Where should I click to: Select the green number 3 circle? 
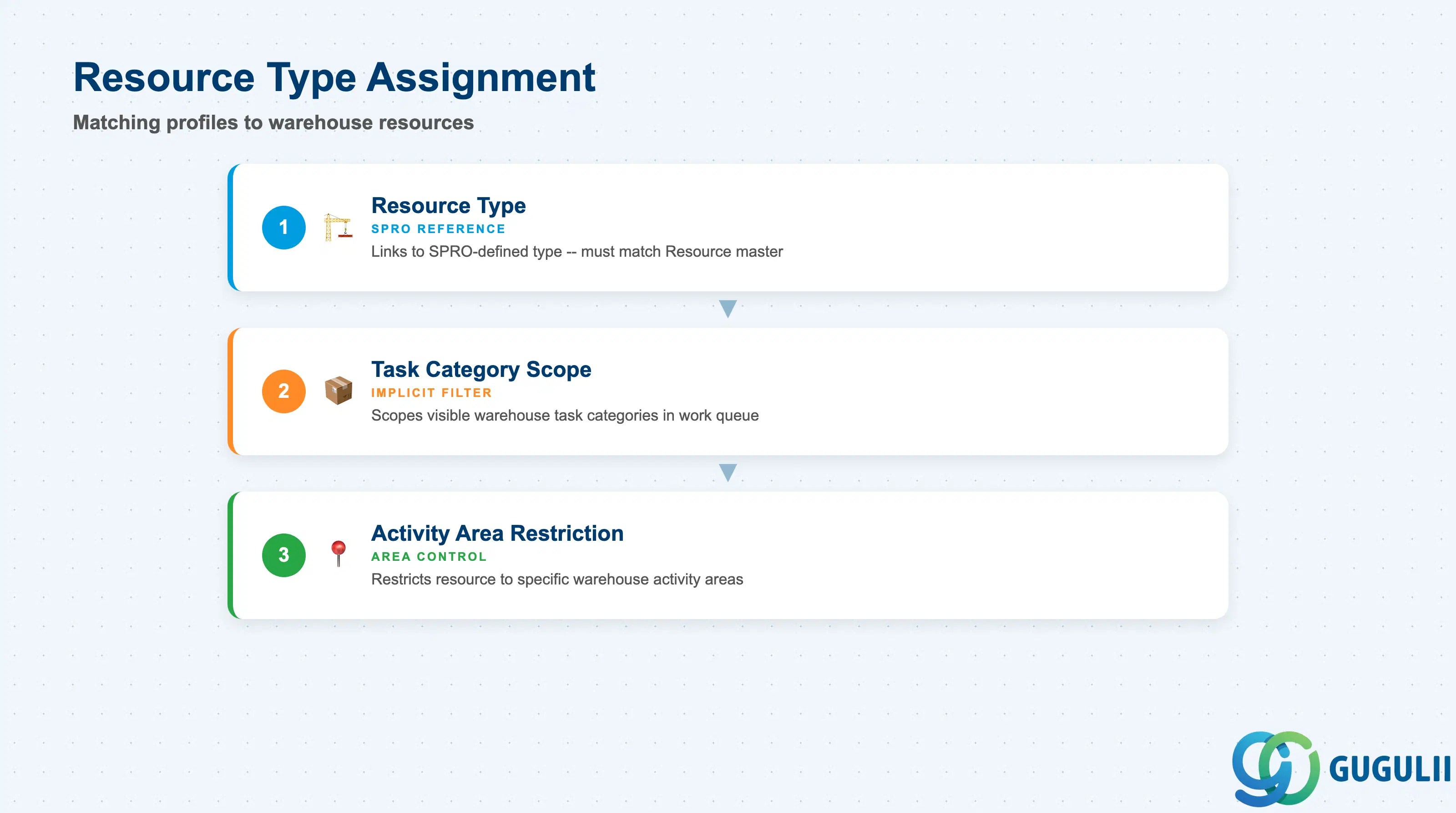coord(284,555)
